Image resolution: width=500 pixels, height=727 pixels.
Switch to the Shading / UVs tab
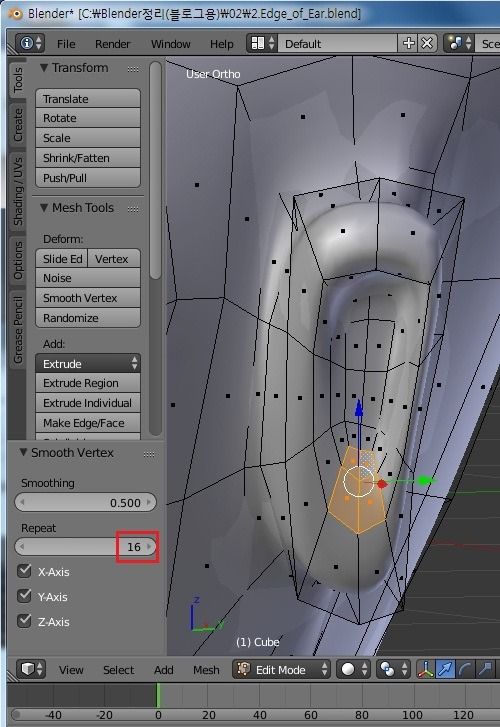18,191
